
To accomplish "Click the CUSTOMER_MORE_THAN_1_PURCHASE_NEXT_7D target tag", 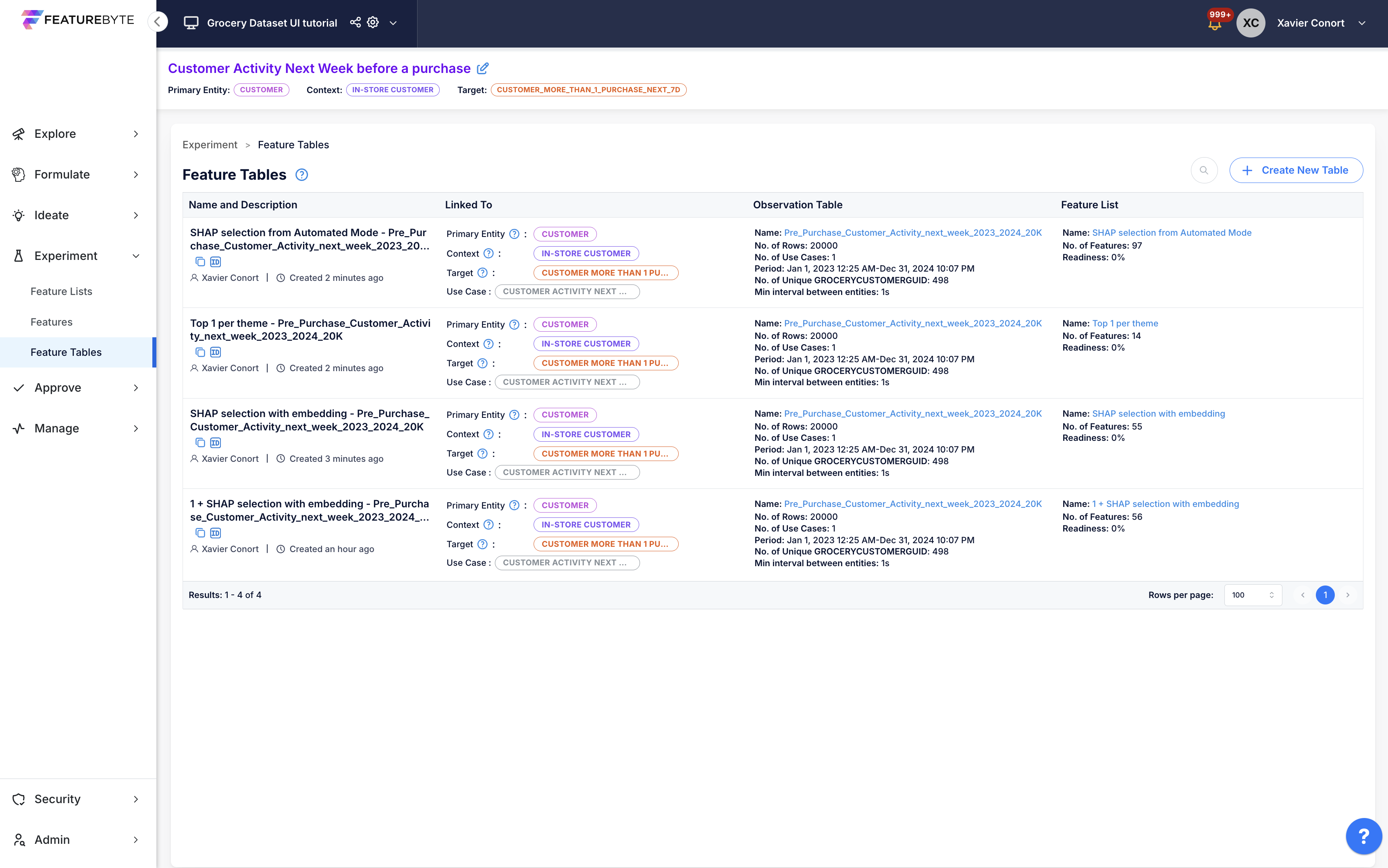I will click(x=588, y=89).
